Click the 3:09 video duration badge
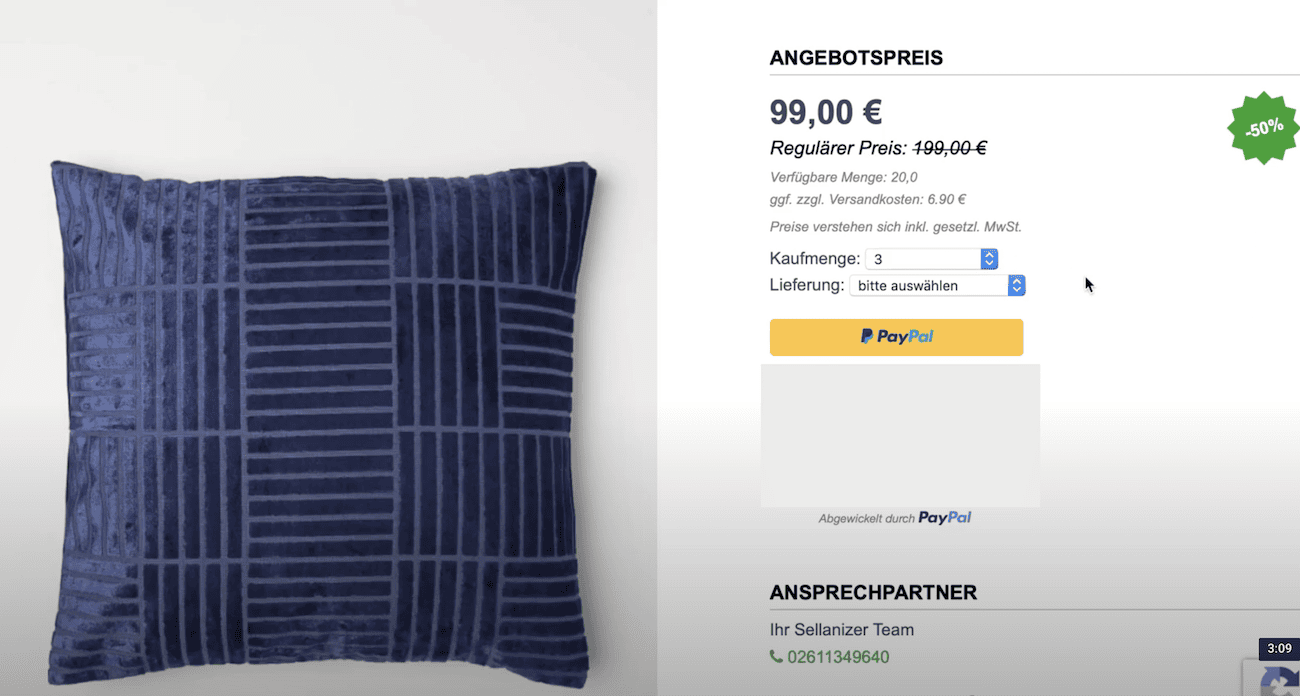 [x=1279, y=648]
